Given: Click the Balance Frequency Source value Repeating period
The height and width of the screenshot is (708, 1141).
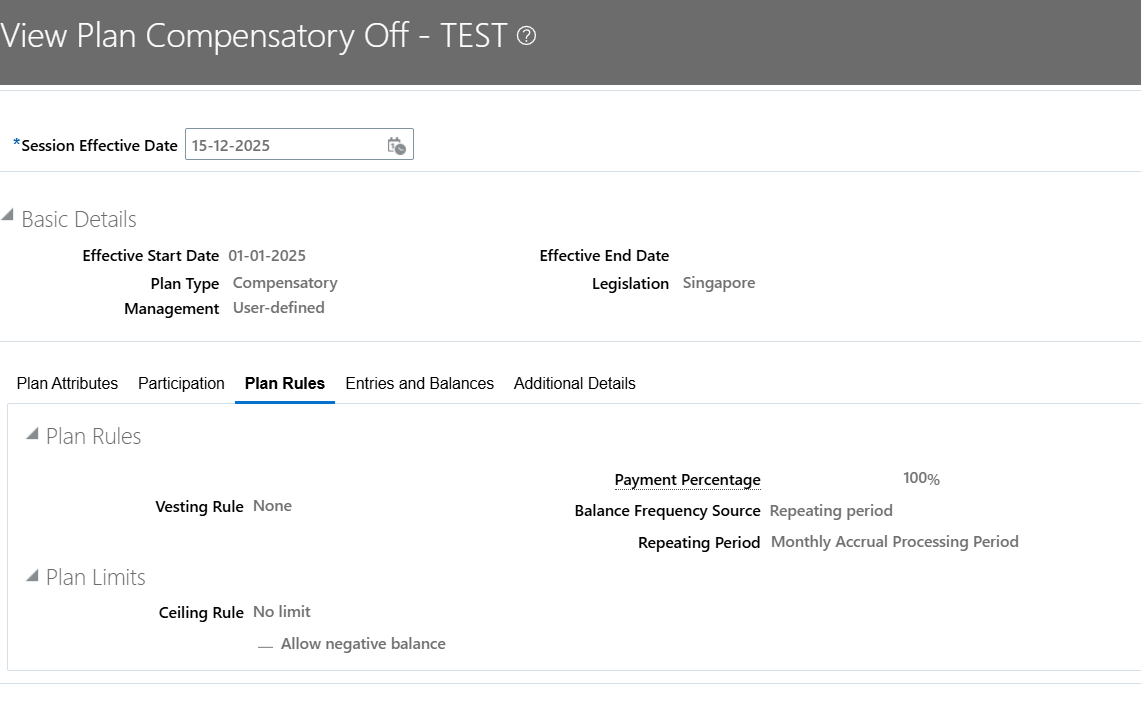Looking at the screenshot, I should tap(830, 510).
